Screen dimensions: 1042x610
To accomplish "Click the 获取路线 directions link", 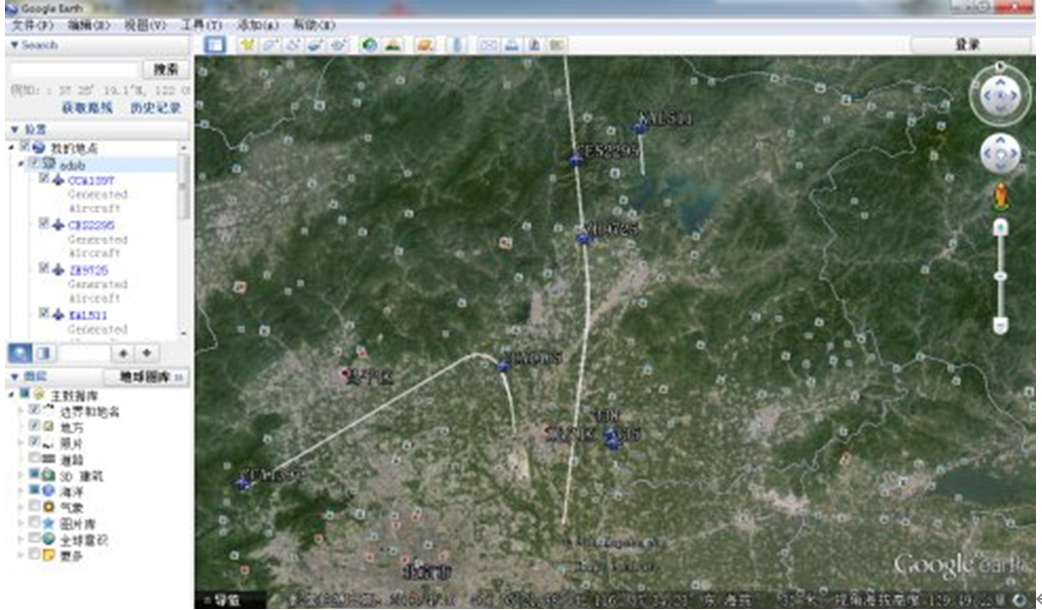I will 86,108.
